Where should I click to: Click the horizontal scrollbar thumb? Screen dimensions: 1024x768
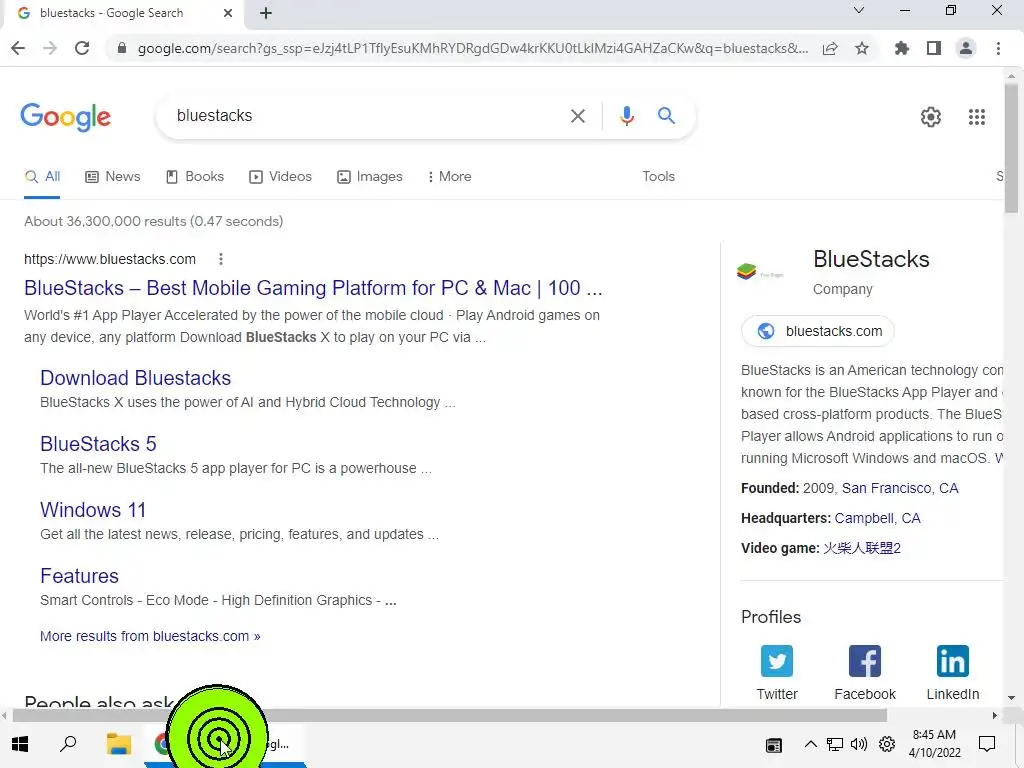(450, 716)
